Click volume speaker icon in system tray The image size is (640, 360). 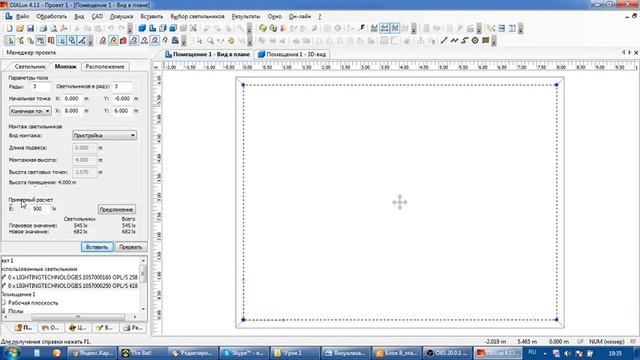pyautogui.click(x=568, y=353)
